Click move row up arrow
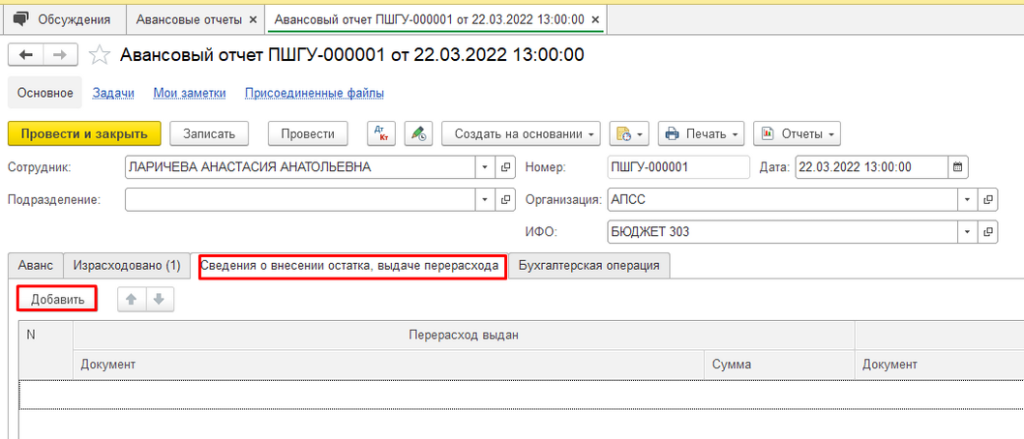 [x=130, y=299]
